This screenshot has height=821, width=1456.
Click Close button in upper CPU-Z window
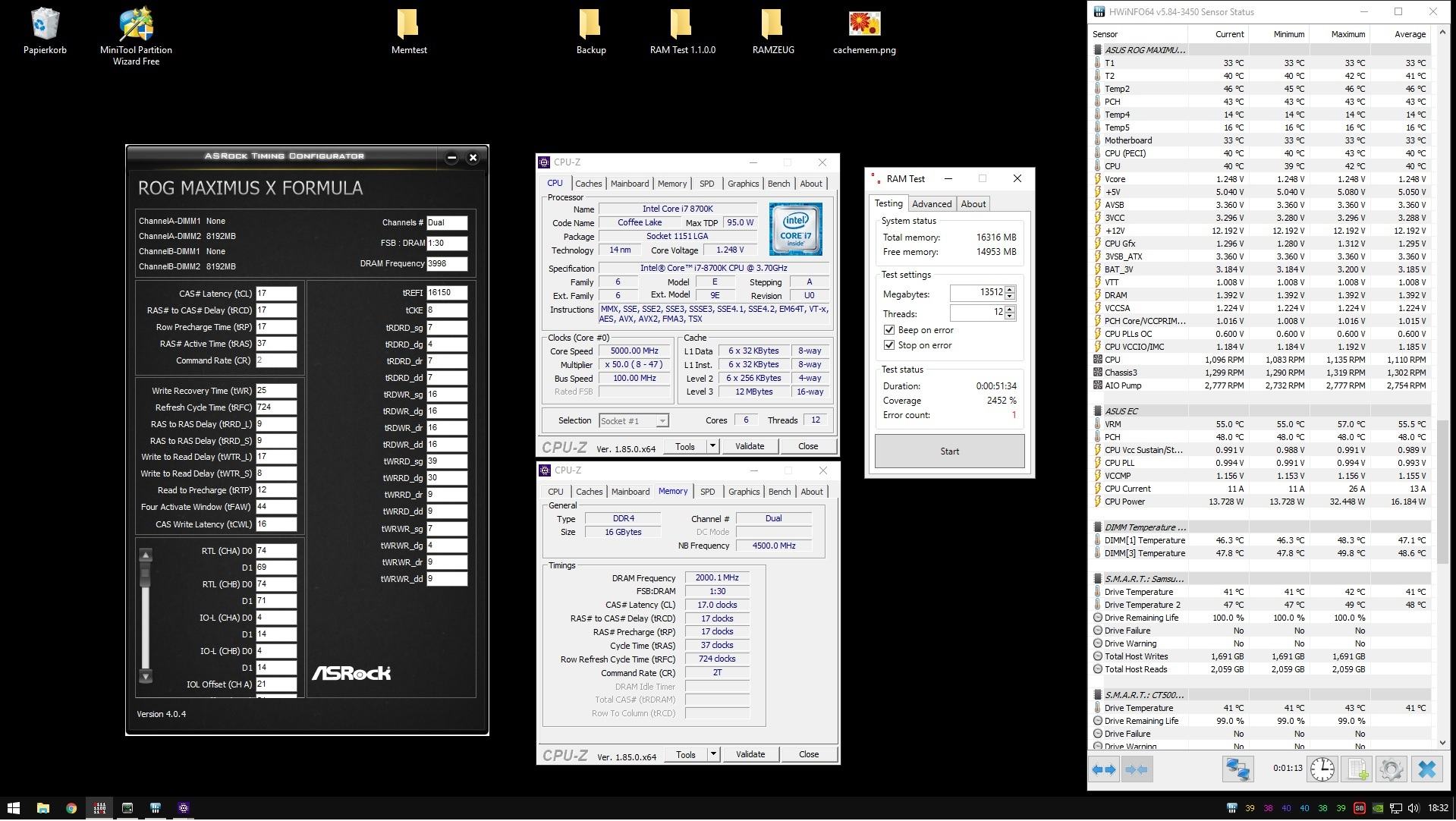[x=808, y=446]
